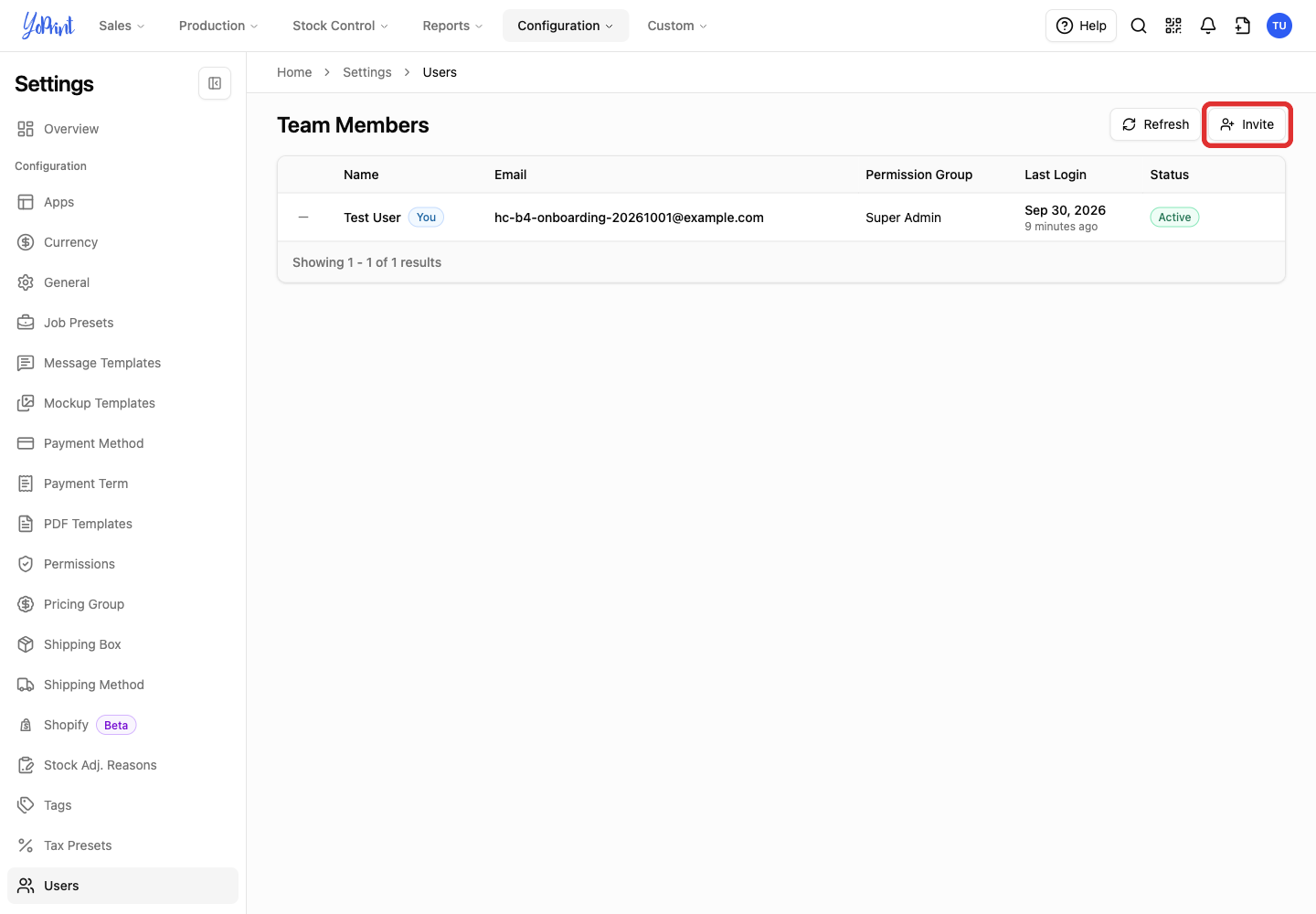Collapse the Settings sidebar panel icon
The image size is (1316, 914).
click(215, 83)
